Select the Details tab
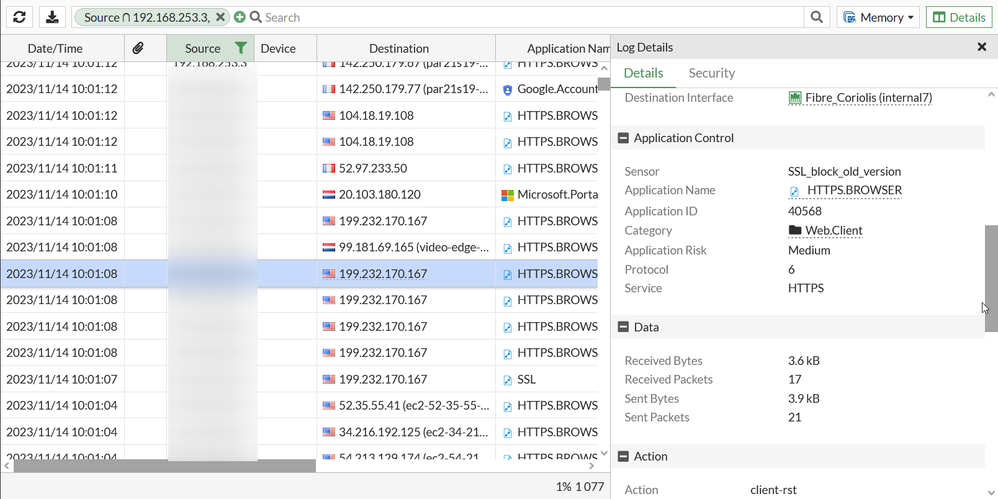The width and height of the screenshot is (998, 499). pos(643,73)
